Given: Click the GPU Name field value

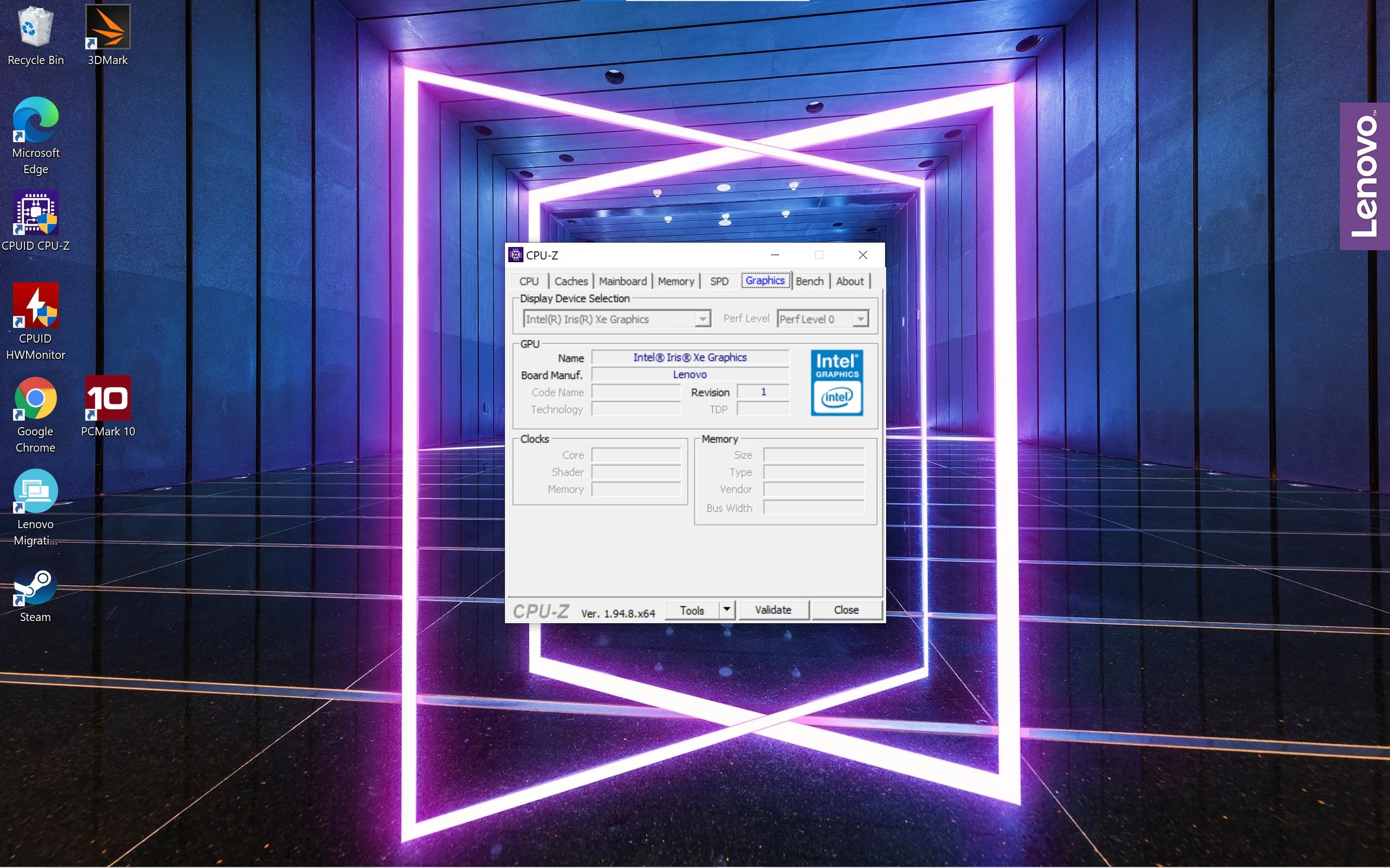Looking at the screenshot, I should click(690, 358).
